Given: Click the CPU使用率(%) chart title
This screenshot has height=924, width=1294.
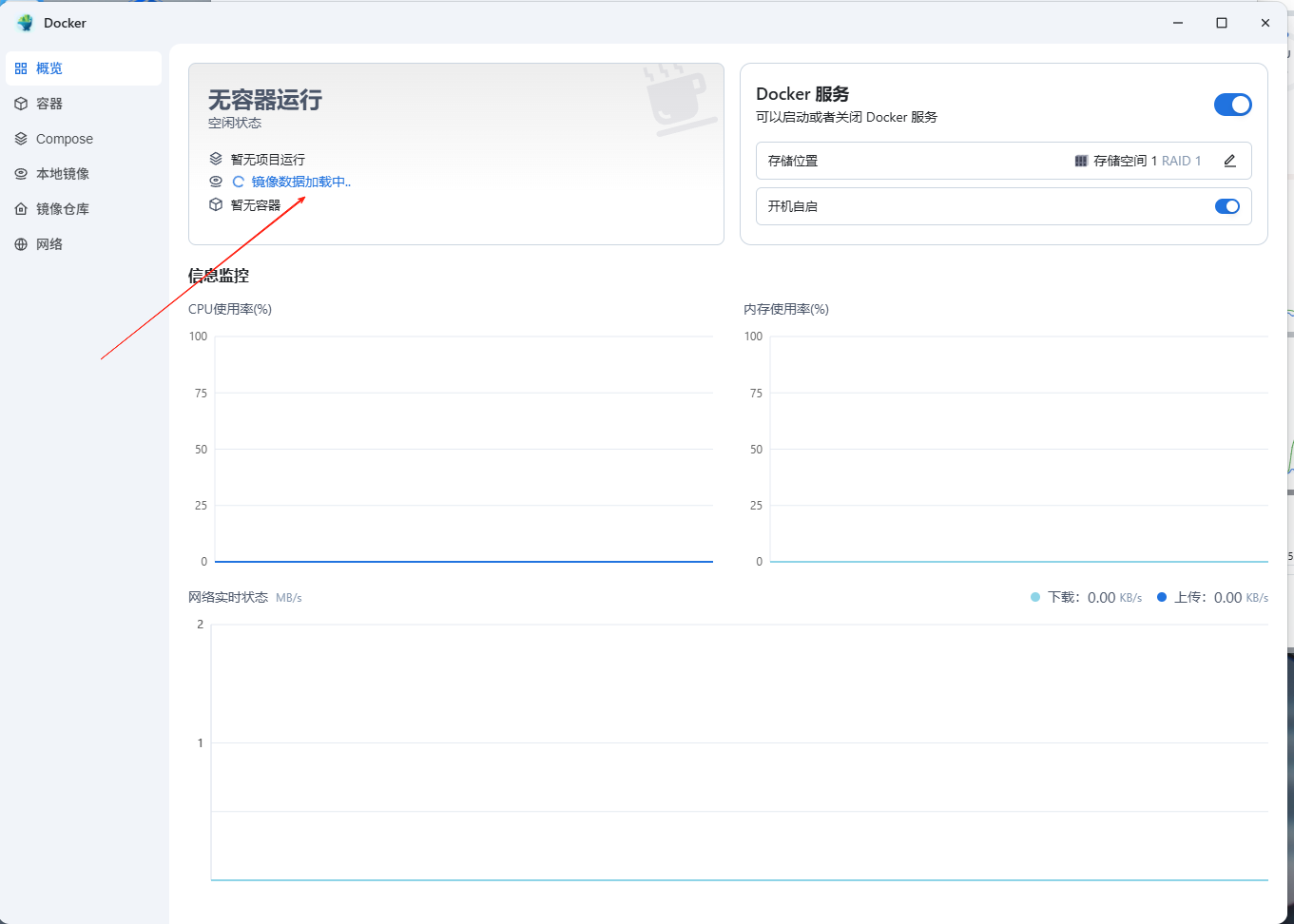Looking at the screenshot, I should pos(230,309).
